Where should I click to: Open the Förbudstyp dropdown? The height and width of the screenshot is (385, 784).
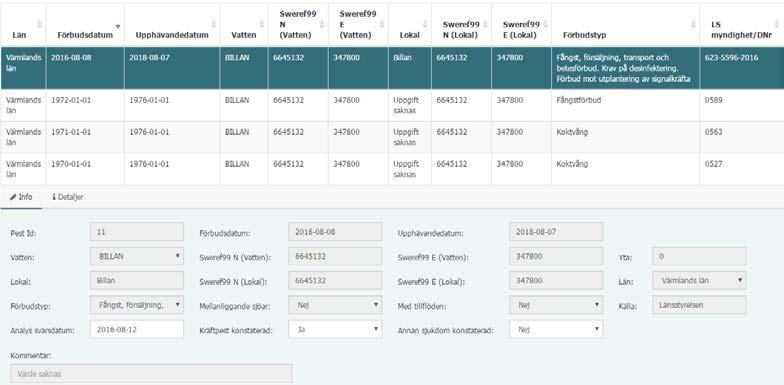[x=137, y=304]
